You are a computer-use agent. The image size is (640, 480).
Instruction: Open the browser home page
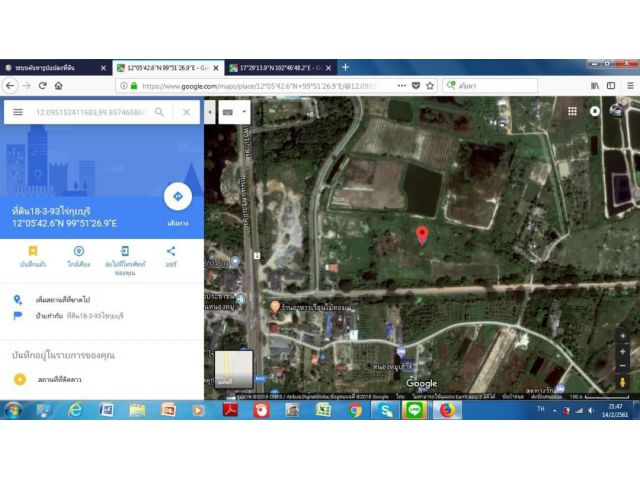[58, 86]
